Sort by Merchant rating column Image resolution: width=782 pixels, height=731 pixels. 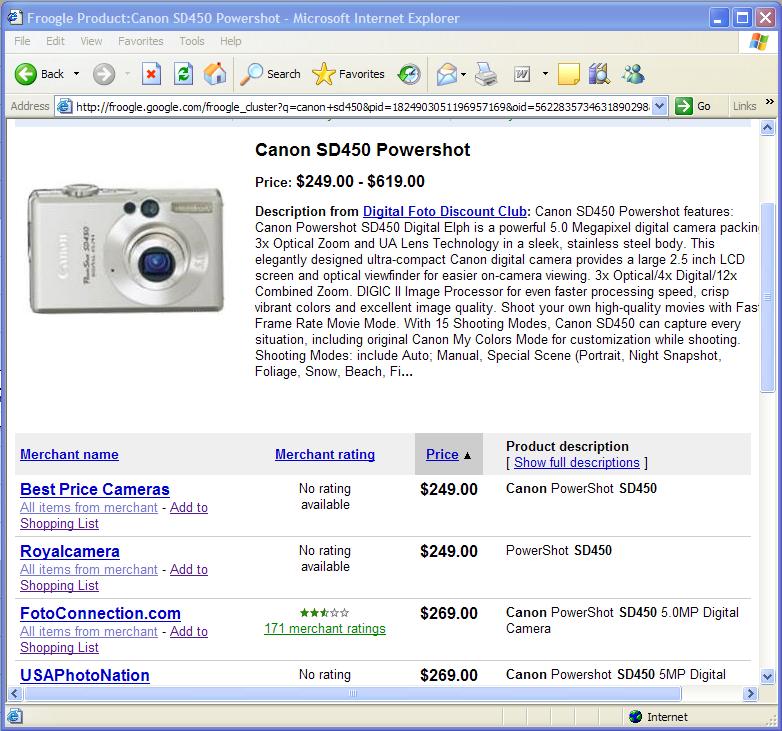325,454
